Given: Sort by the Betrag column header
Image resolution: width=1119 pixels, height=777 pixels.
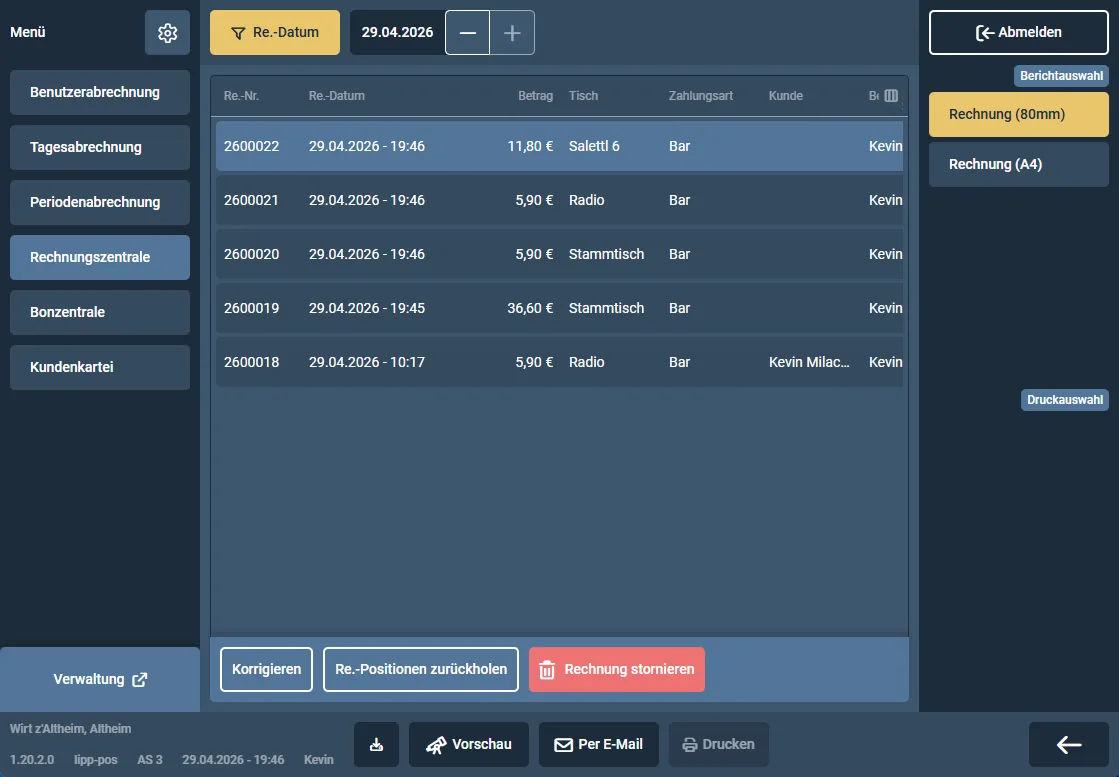Looking at the screenshot, I should point(535,96).
